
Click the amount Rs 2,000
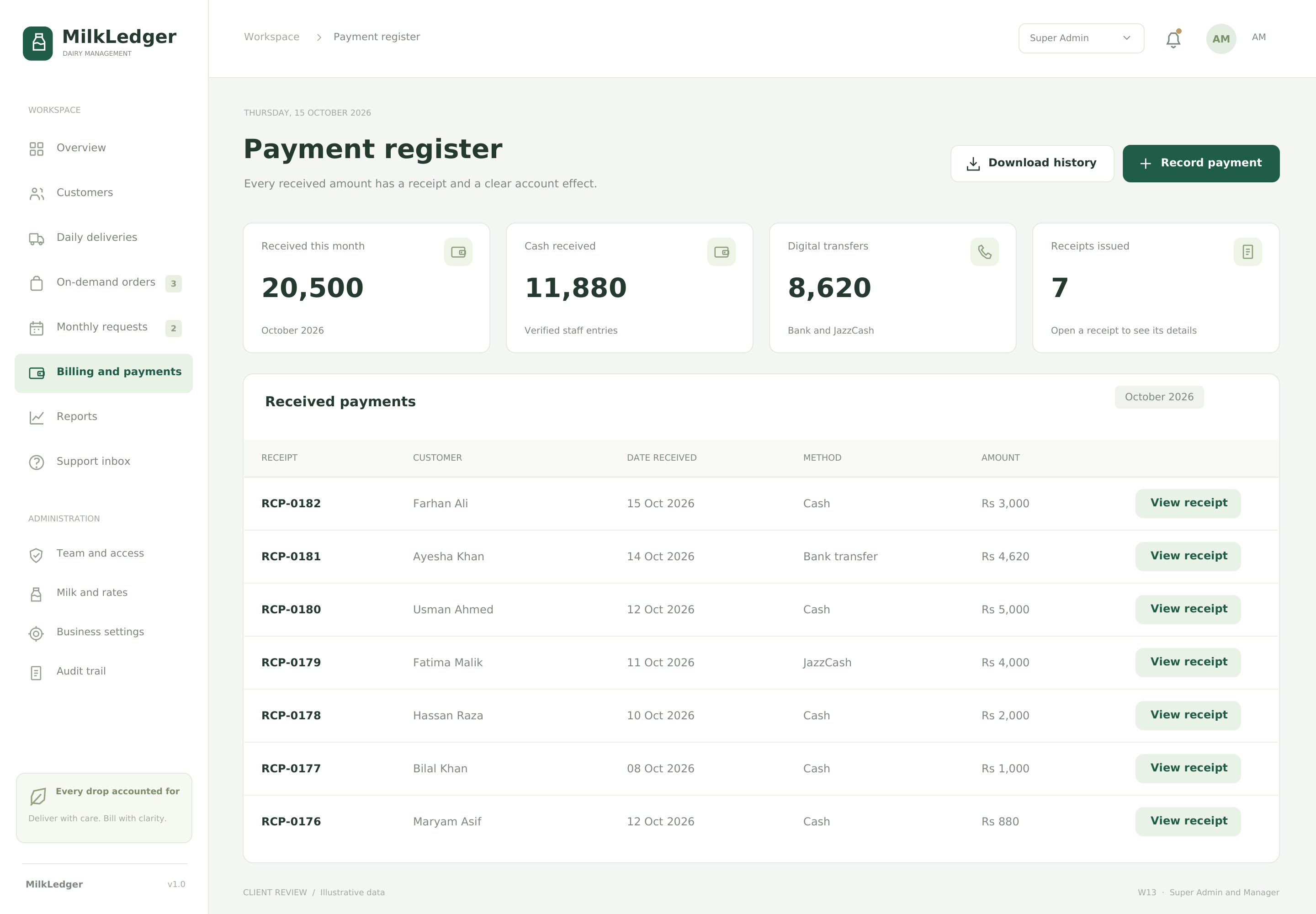pos(1005,715)
